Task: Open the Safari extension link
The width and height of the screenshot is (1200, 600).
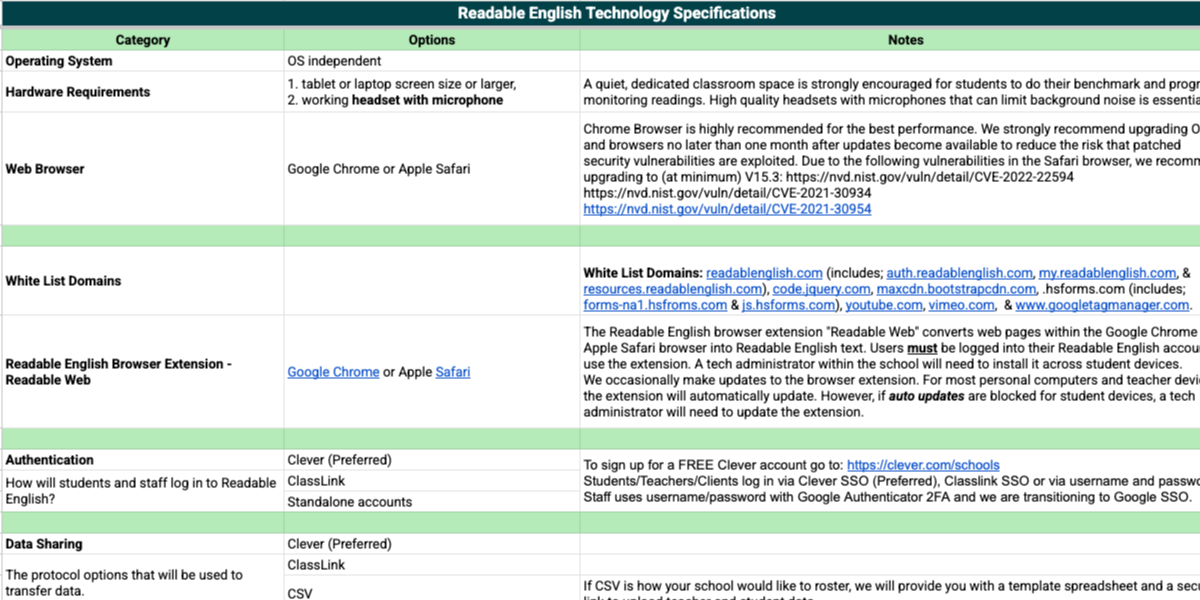Action: 453,372
